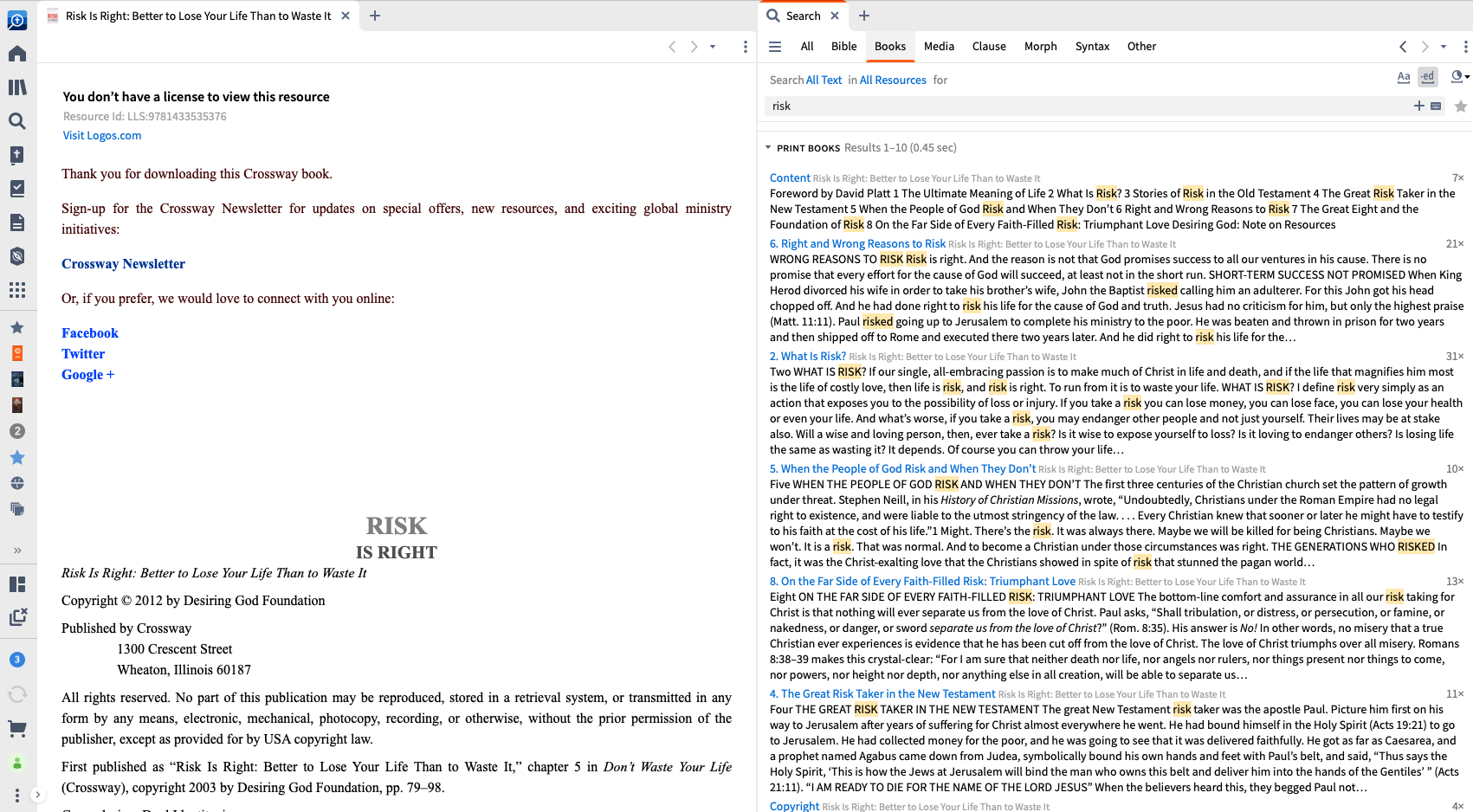Select the Bible search tab
This screenshot has width=1473, height=812.
click(x=844, y=47)
